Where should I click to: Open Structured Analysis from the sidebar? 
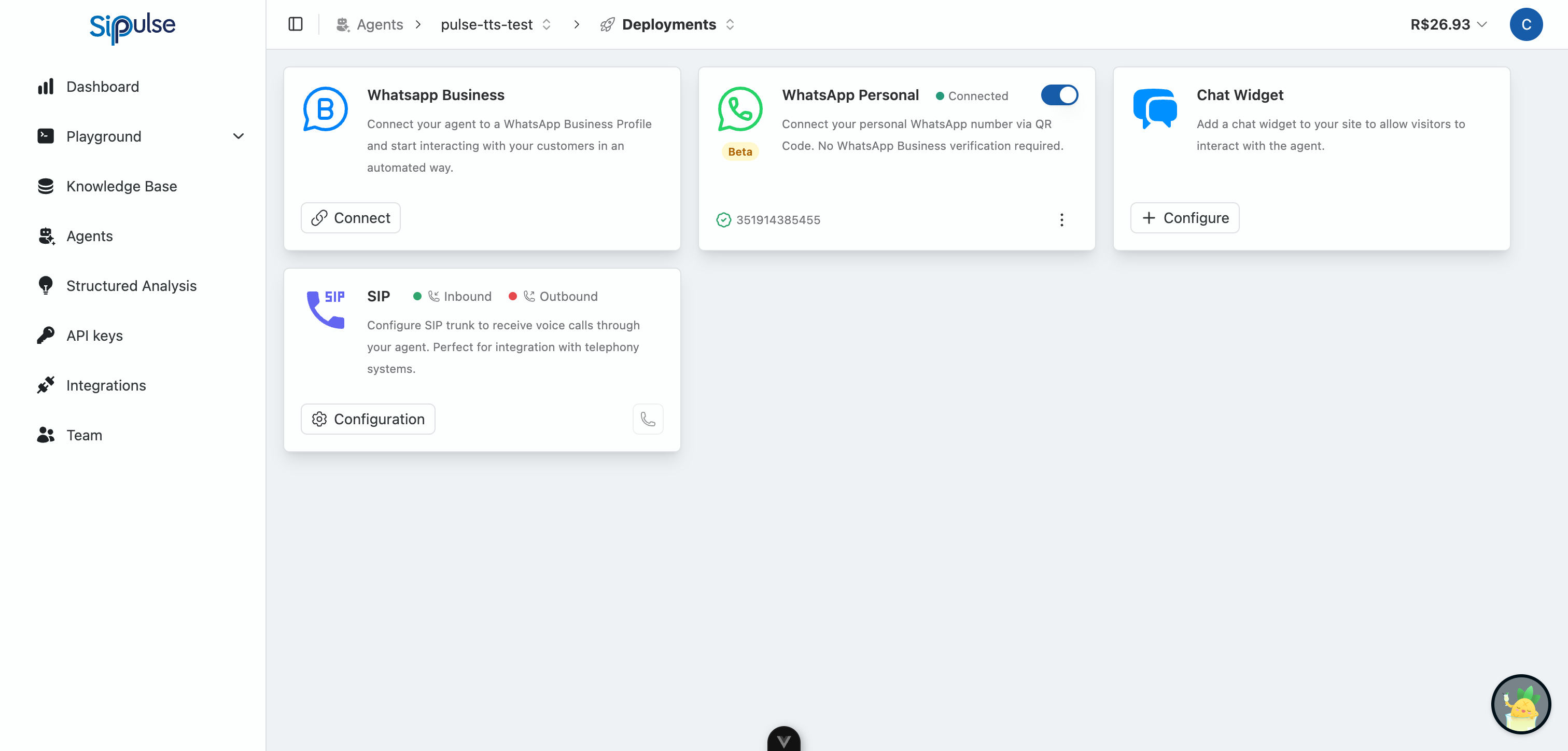tap(131, 286)
